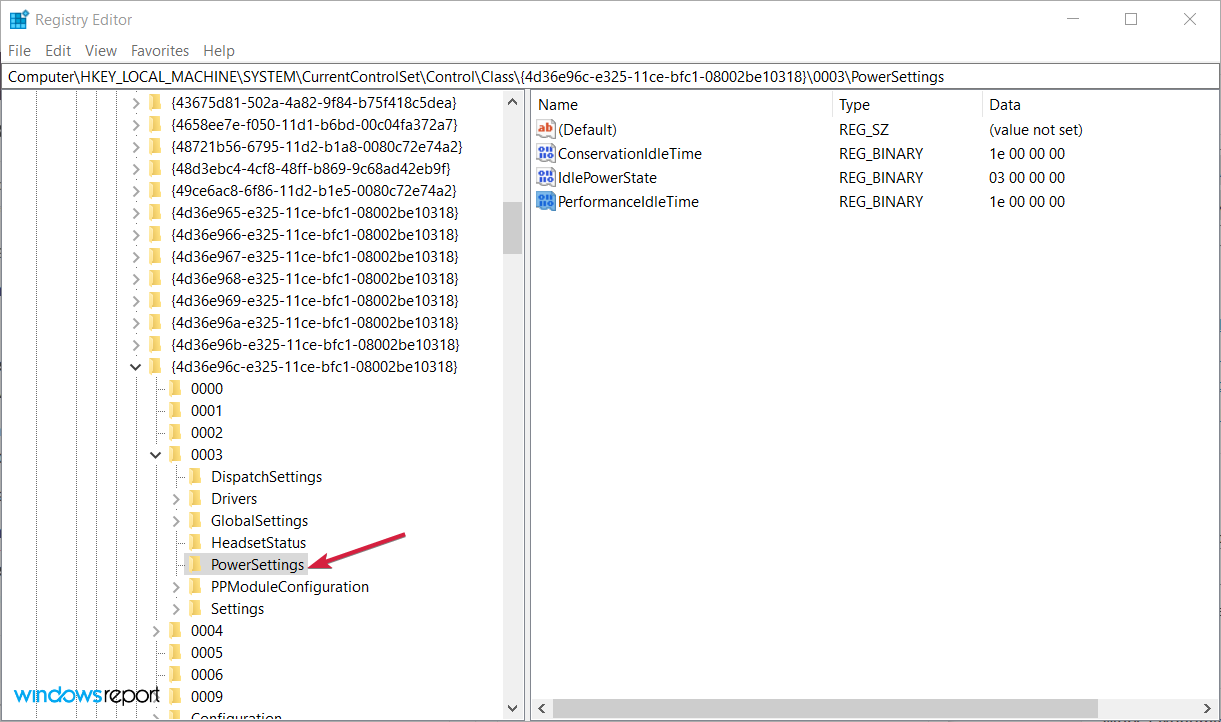Expand the {48721b56-6795-11d2-b1a8-0080c72e74a2} key
Image resolution: width=1221 pixels, height=722 pixels.
point(136,146)
